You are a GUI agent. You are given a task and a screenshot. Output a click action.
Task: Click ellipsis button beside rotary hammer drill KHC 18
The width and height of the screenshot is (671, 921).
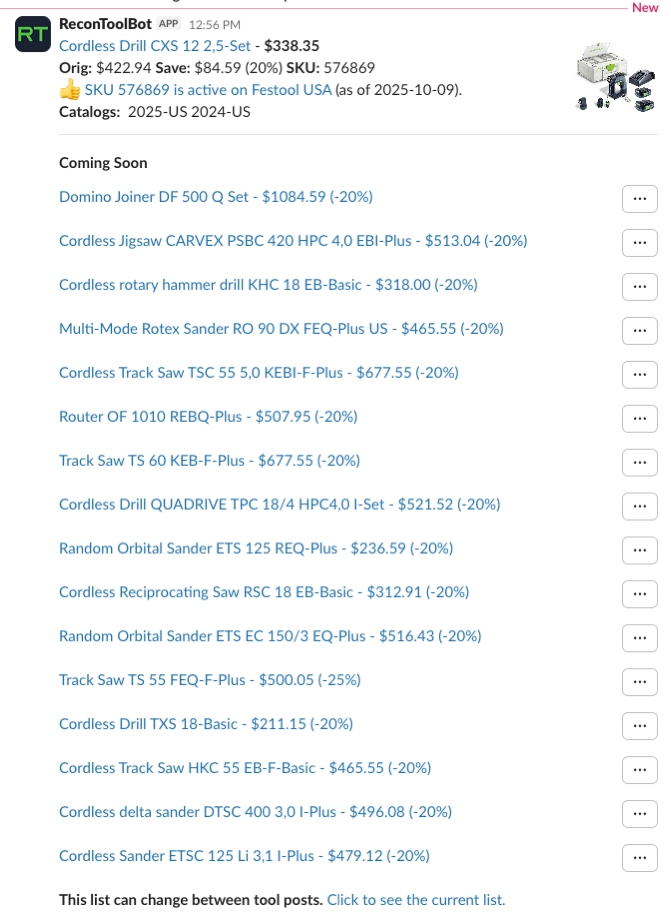(x=639, y=286)
